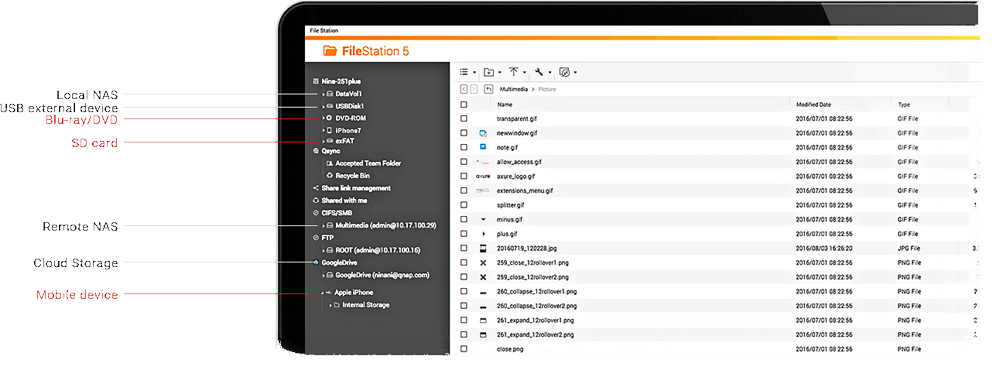Open Accepted Team Folder in sidebar

point(368,163)
